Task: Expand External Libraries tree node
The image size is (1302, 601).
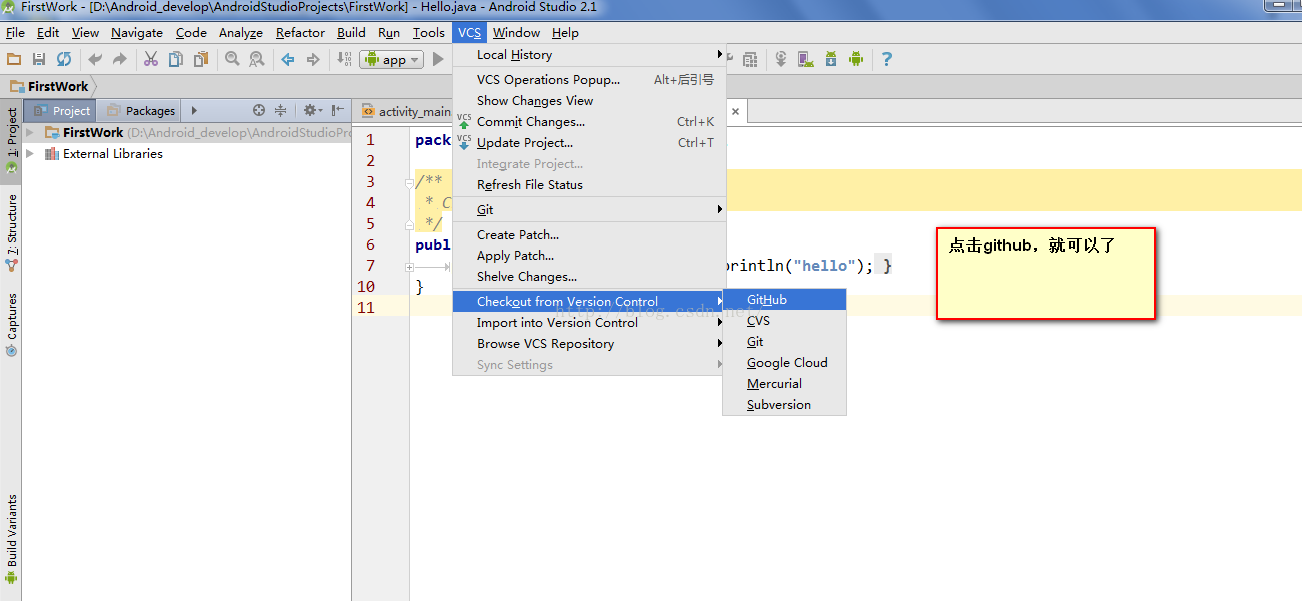Action: click(x=30, y=154)
